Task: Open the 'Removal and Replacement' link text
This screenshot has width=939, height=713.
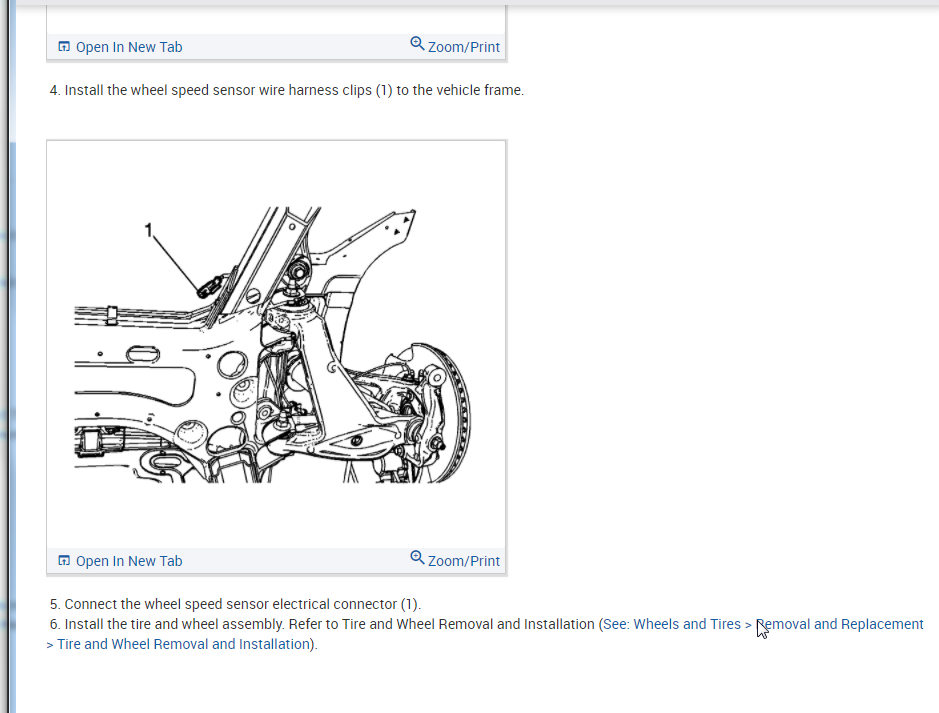Action: click(840, 624)
